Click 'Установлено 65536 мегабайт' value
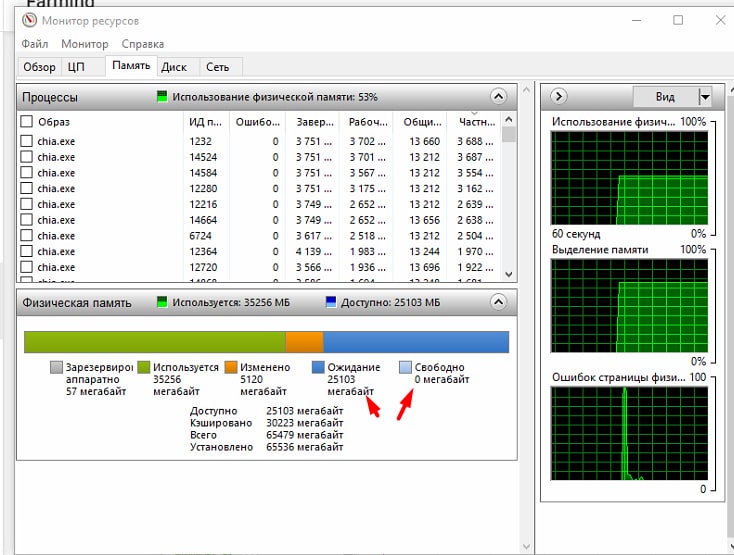Screen dimensions: 734x555 [305, 447]
